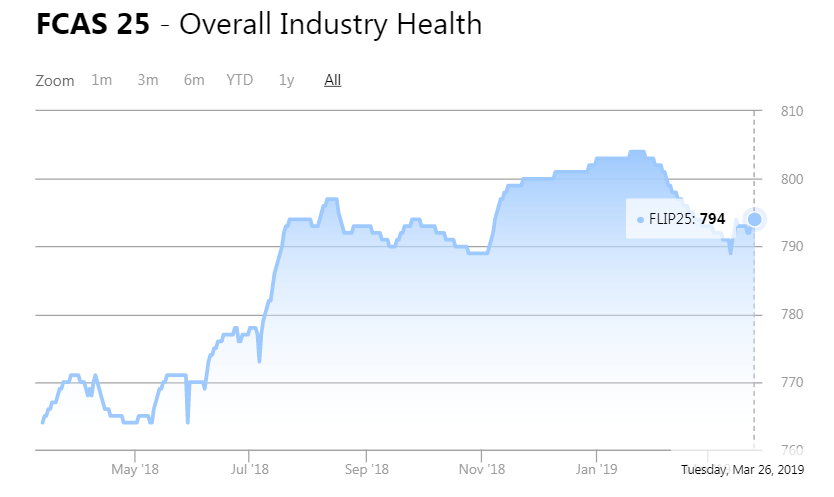Click the May '18 x-axis label
Screen dimensions: 834x497
135,469
